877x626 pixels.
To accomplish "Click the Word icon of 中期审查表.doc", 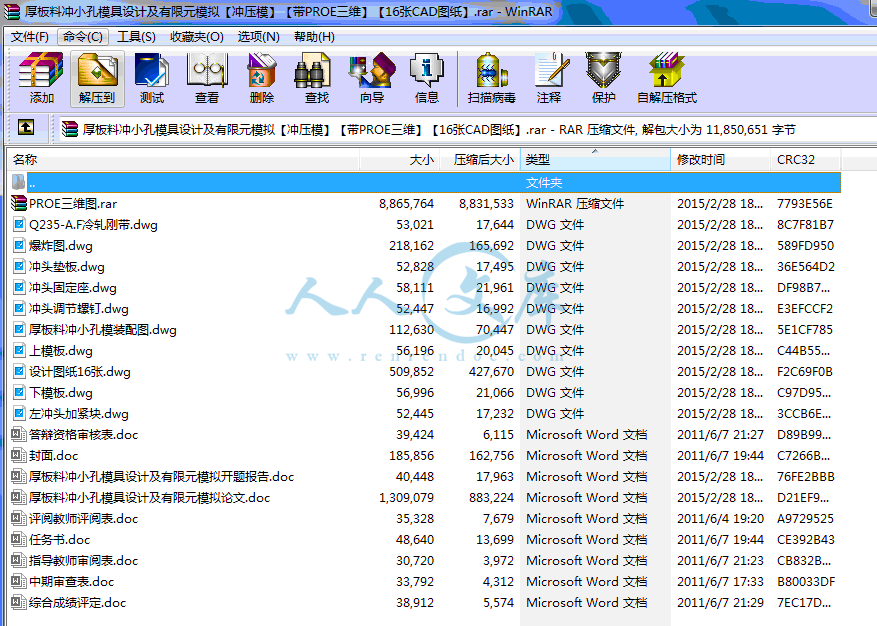I will click(19, 581).
